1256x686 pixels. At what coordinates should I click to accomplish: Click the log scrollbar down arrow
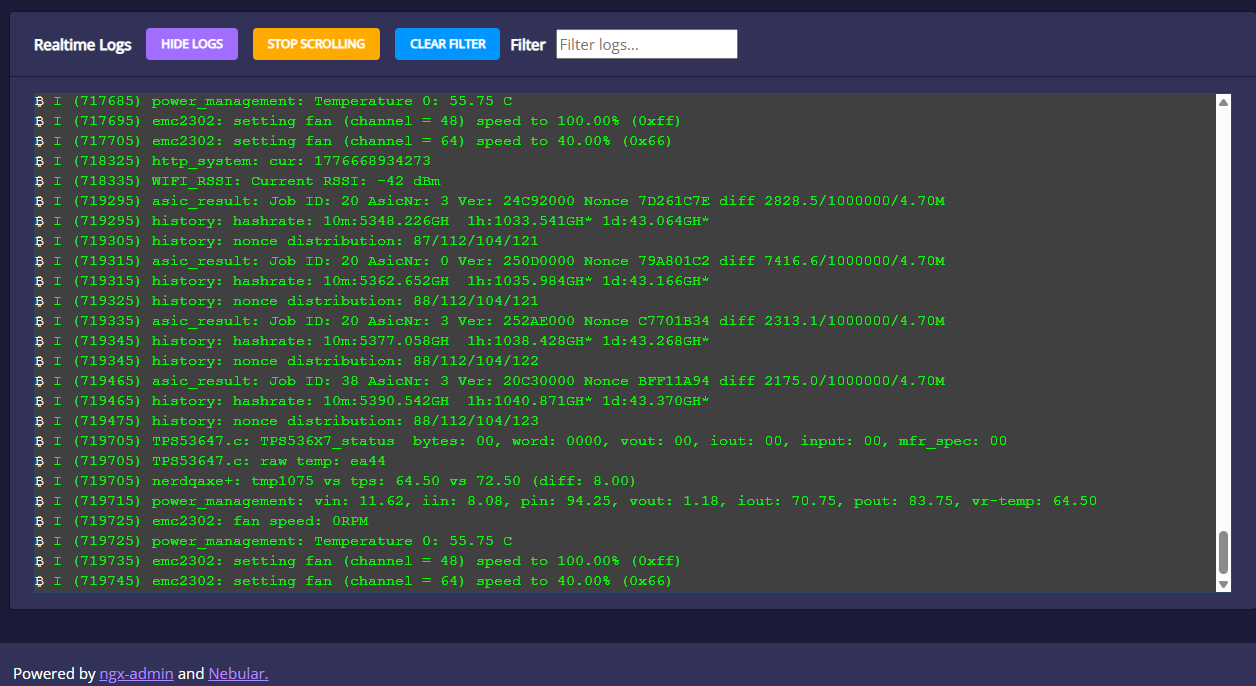(x=1223, y=584)
